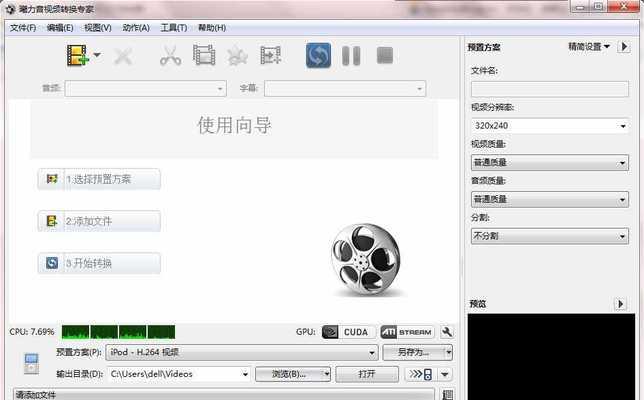Click the log icon beside status bar

tap(448, 395)
